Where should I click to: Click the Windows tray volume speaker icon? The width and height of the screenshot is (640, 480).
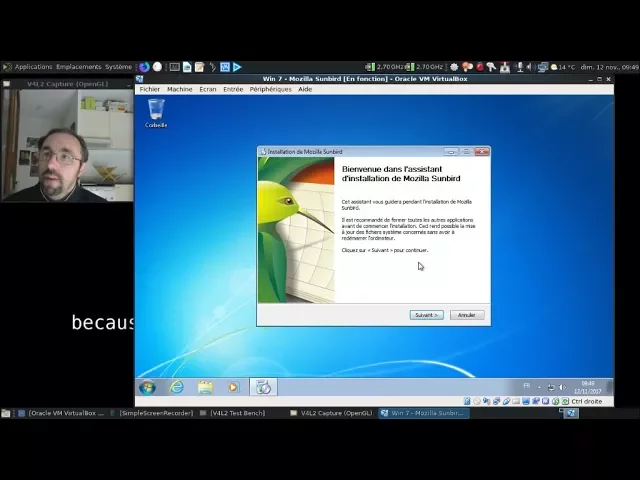click(x=562, y=387)
